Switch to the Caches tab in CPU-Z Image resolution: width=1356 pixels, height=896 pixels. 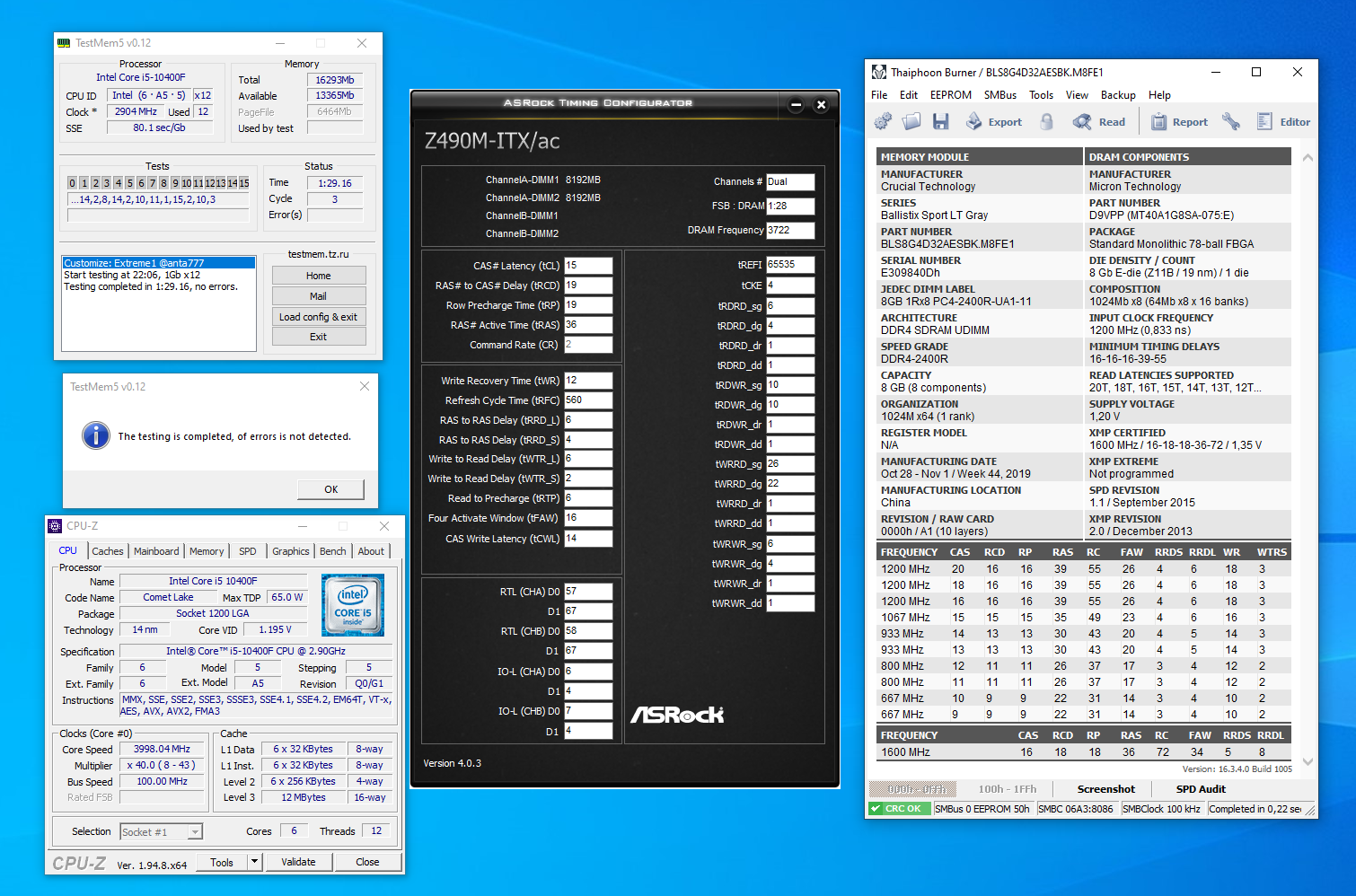[108, 551]
